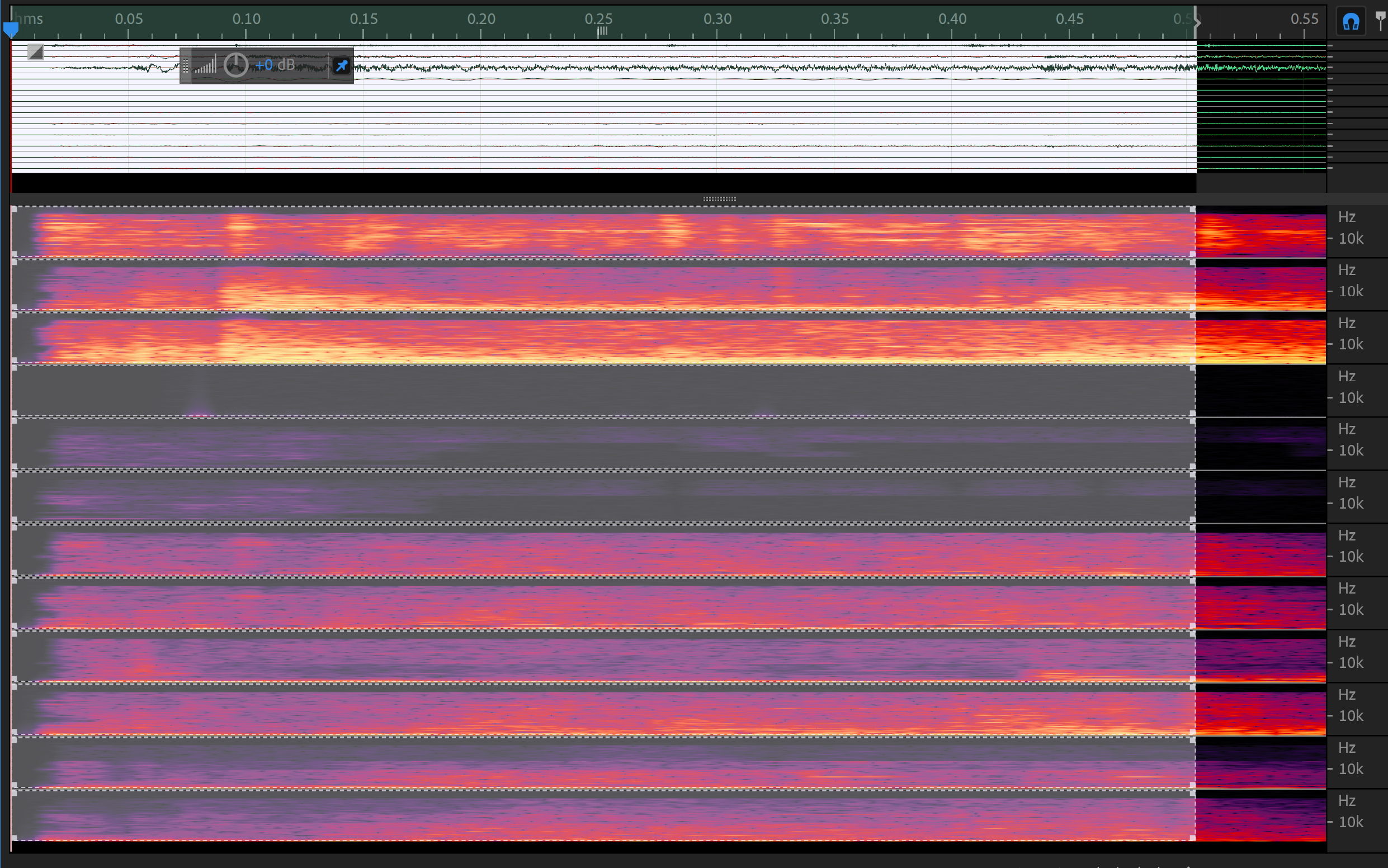Unpin the HUD using blue pin icon
1388x868 pixels.
click(x=342, y=65)
